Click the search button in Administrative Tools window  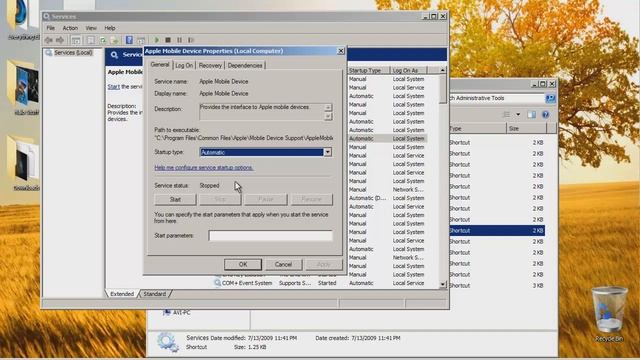550,98
